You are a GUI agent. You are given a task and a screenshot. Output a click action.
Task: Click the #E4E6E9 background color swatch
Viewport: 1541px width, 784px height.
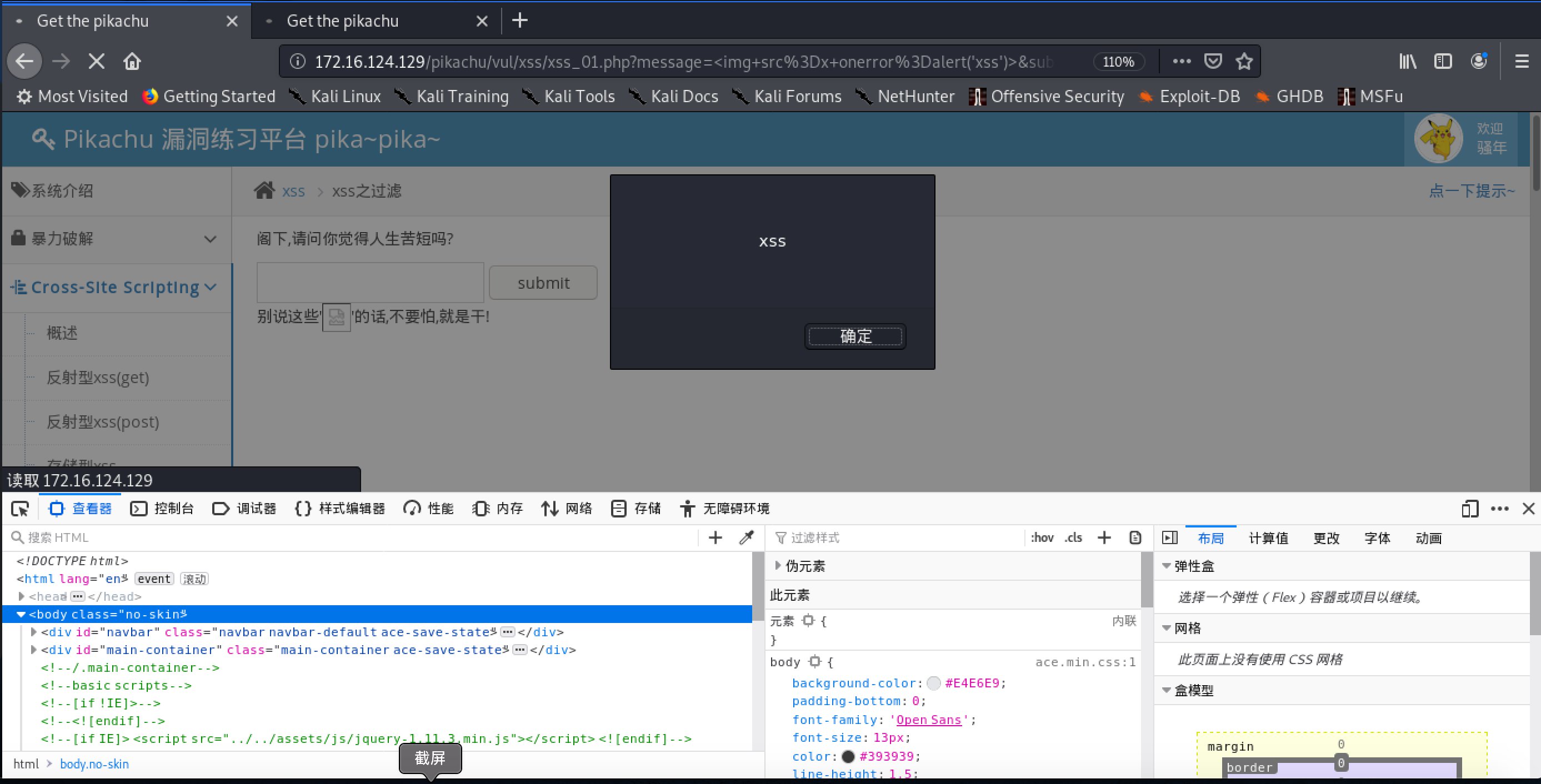933,683
